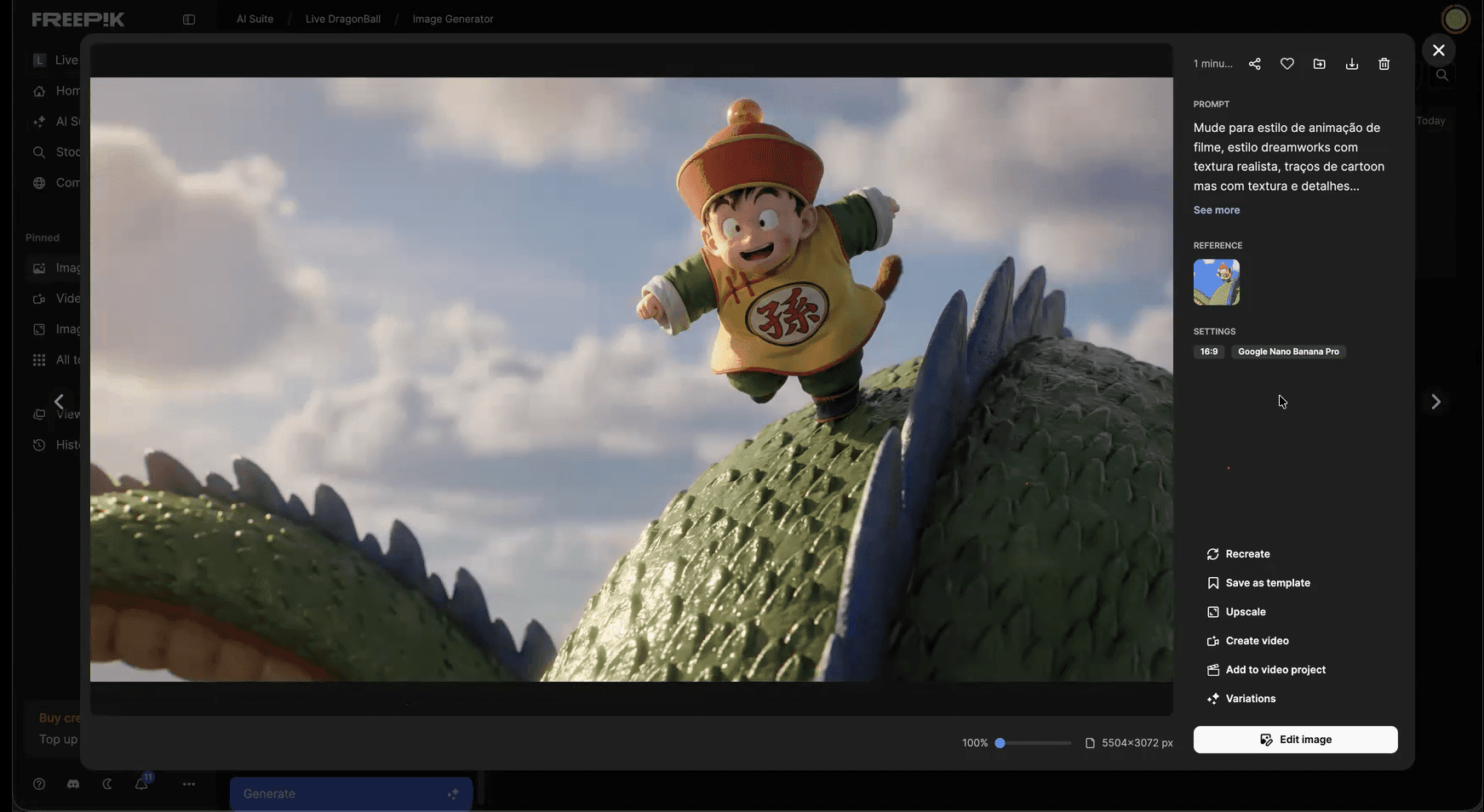Adjust the zoom slider handle
Image resolution: width=1484 pixels, height=812 pixels.
tap(1000, 743)
